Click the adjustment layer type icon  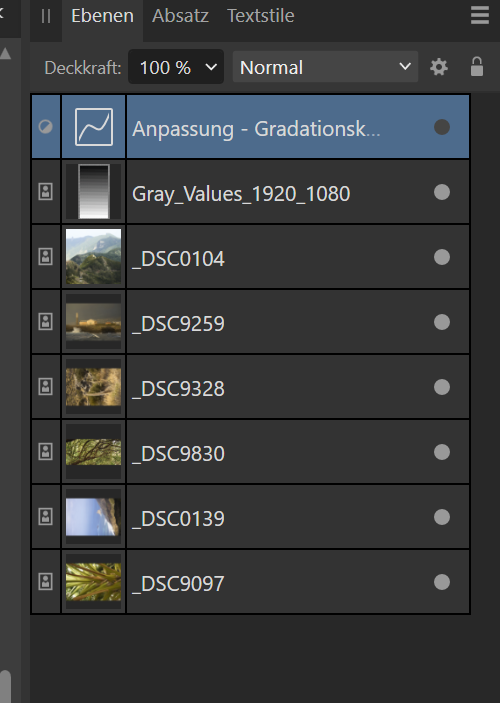pyautogui.click(x=45, y=127)
